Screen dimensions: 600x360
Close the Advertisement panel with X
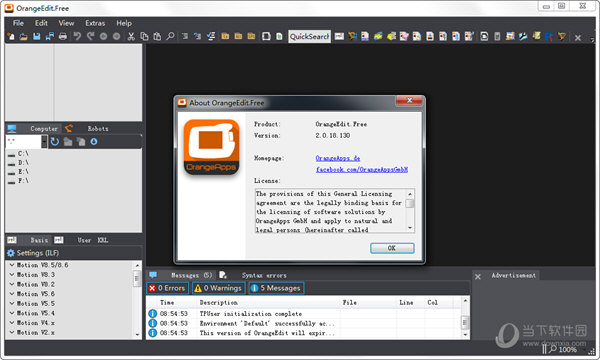click(x=478, y=277)
